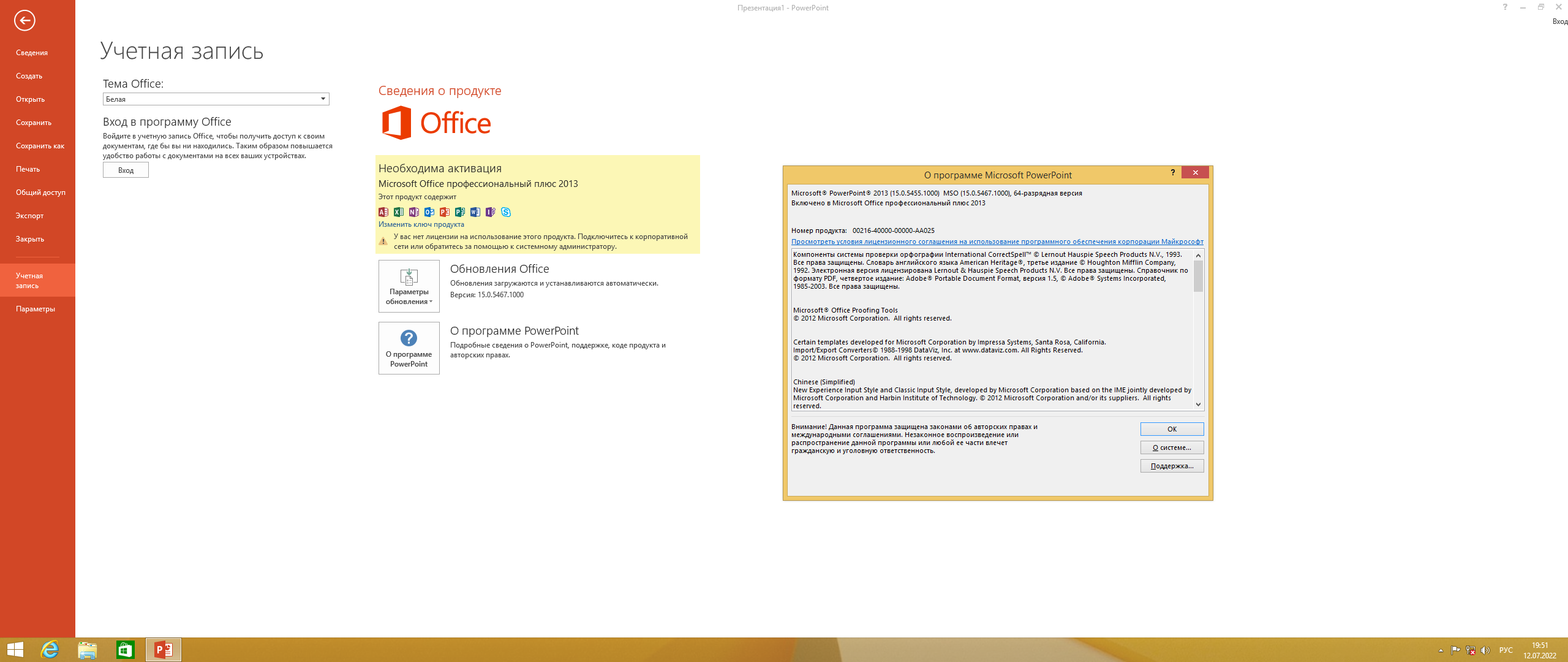1568x662 pixels.
Task: Click the help question mark in About dialog
Action: [x=1173, y=173]
